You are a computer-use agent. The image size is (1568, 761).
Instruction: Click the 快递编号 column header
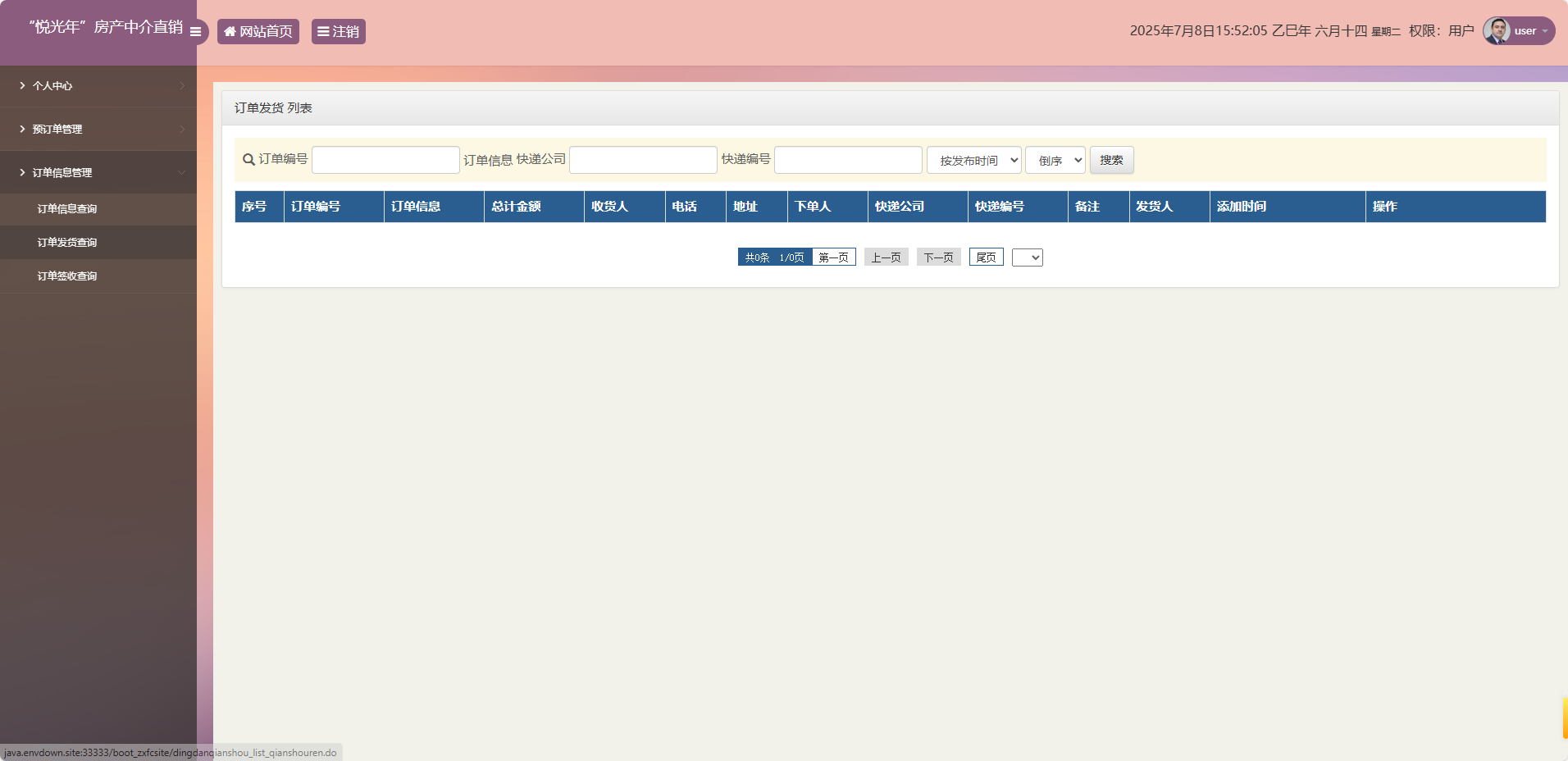pyautogui.click(x=1018, y=207)
